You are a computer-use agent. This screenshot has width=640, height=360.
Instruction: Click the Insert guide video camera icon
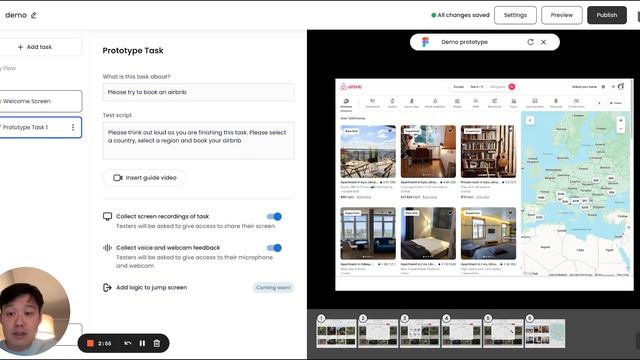pos(118,178)
